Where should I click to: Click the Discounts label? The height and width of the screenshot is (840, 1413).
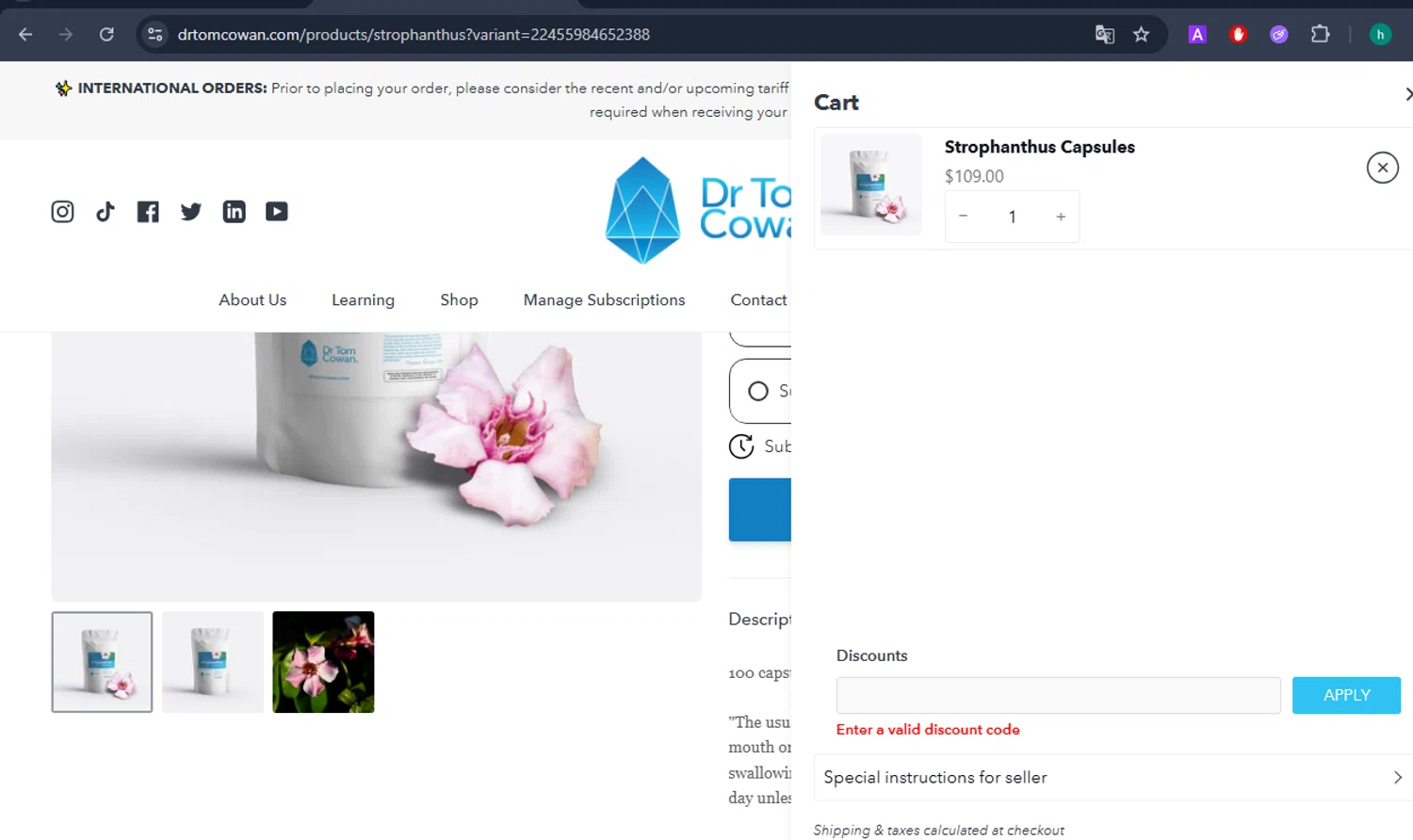click(871, 655)
